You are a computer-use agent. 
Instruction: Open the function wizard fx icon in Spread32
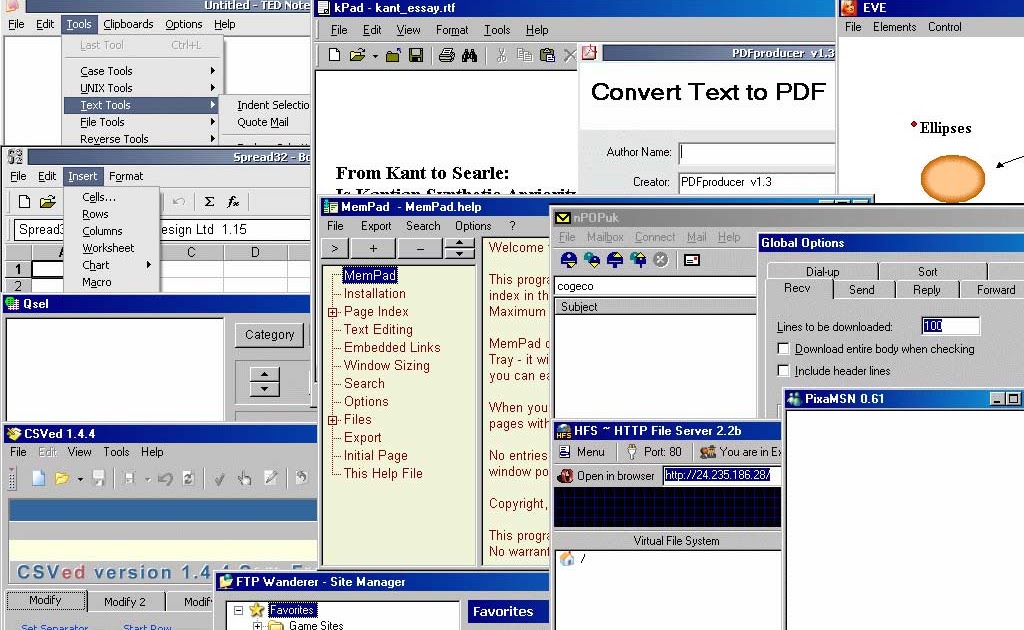pos(233,202)
